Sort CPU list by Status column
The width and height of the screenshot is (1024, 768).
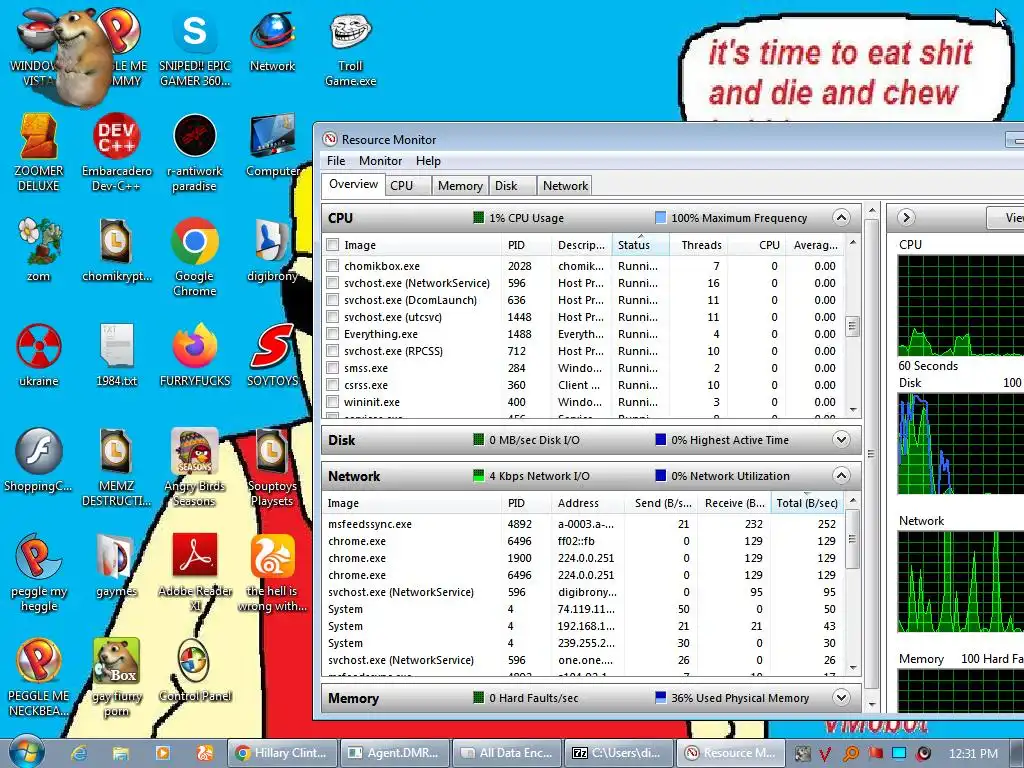640,245
